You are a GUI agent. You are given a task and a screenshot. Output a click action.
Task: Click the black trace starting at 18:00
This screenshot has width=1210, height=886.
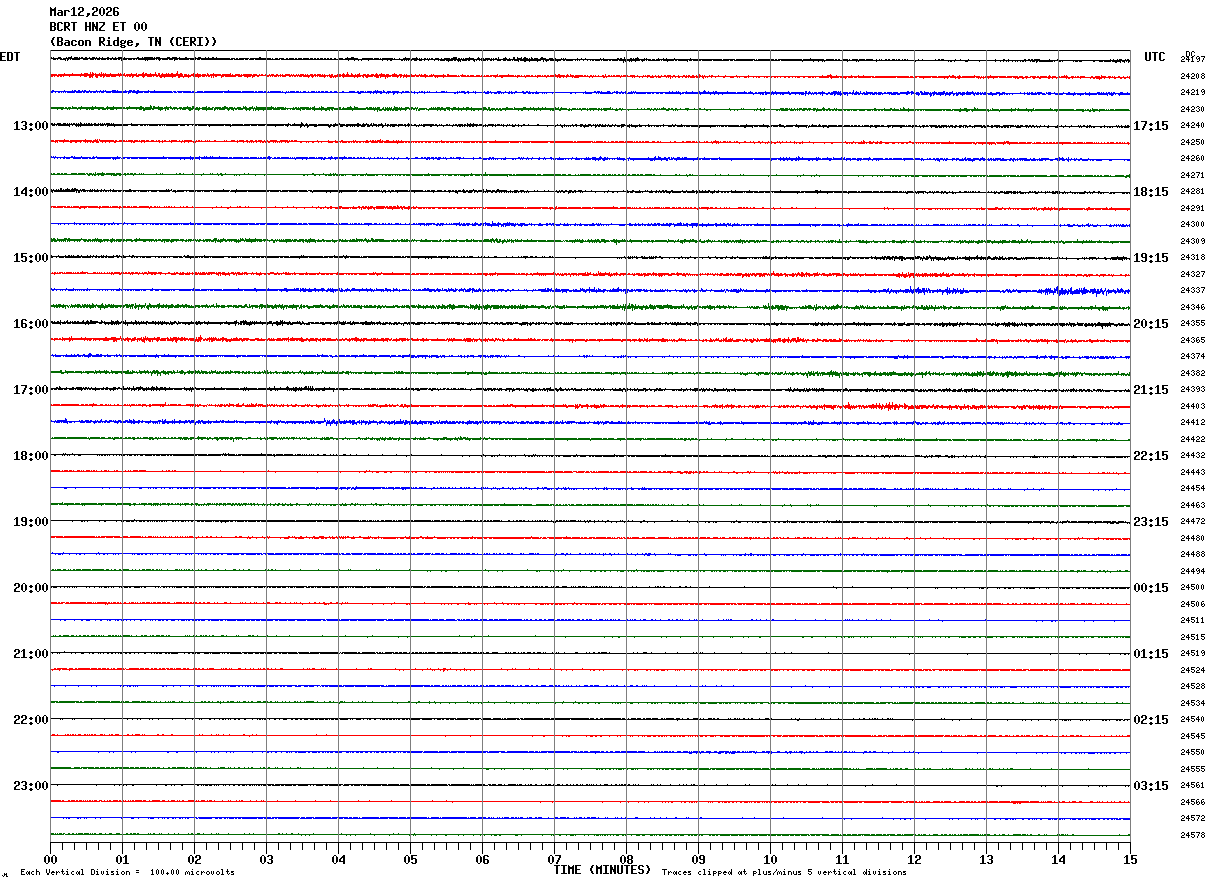click(590, 455)
